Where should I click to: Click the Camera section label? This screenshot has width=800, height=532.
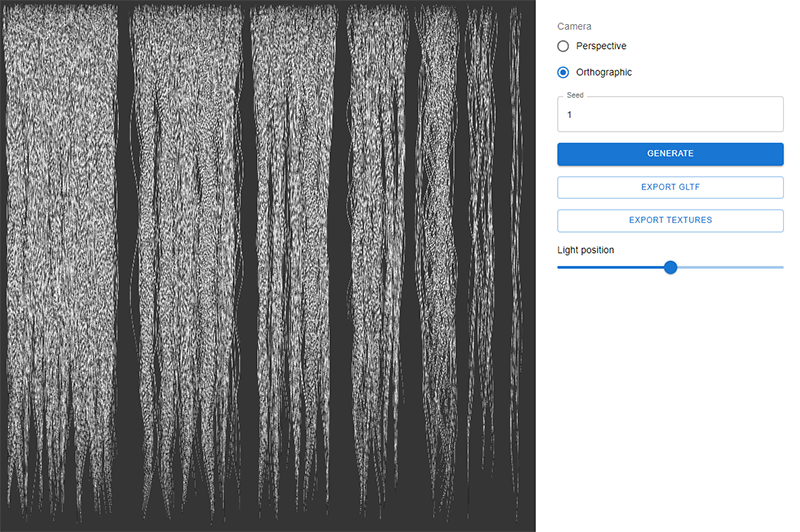[574, 27]
